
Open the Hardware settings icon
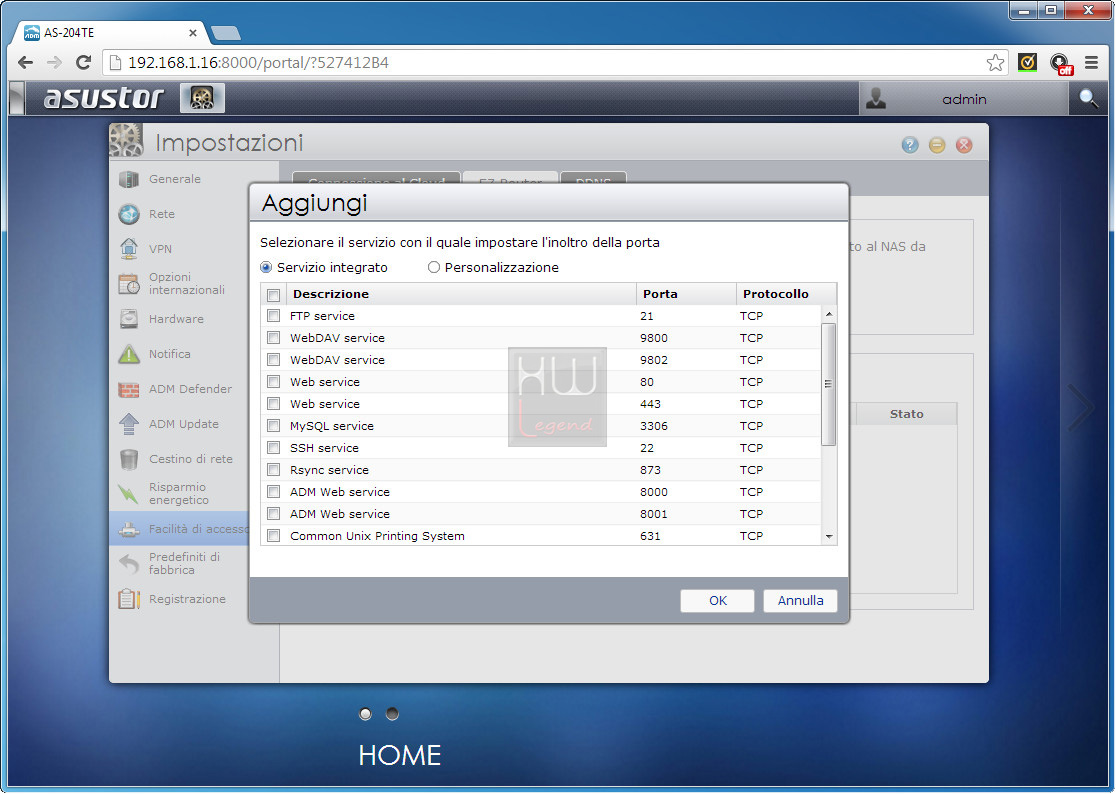pyautogui.click(x=129, y=319)
